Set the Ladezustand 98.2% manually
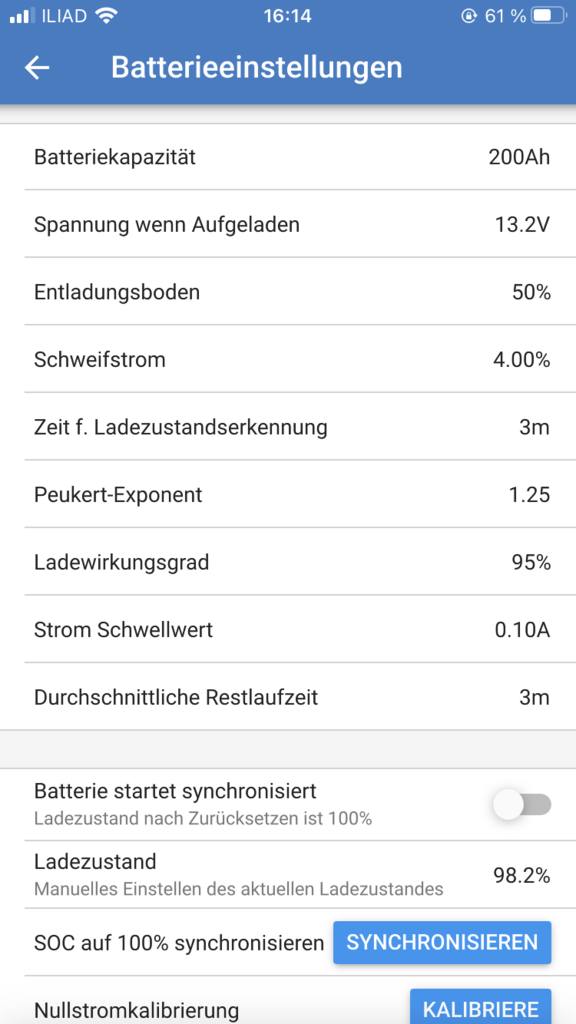This screenshot has width=576, height=1024. tap(288, 875)
